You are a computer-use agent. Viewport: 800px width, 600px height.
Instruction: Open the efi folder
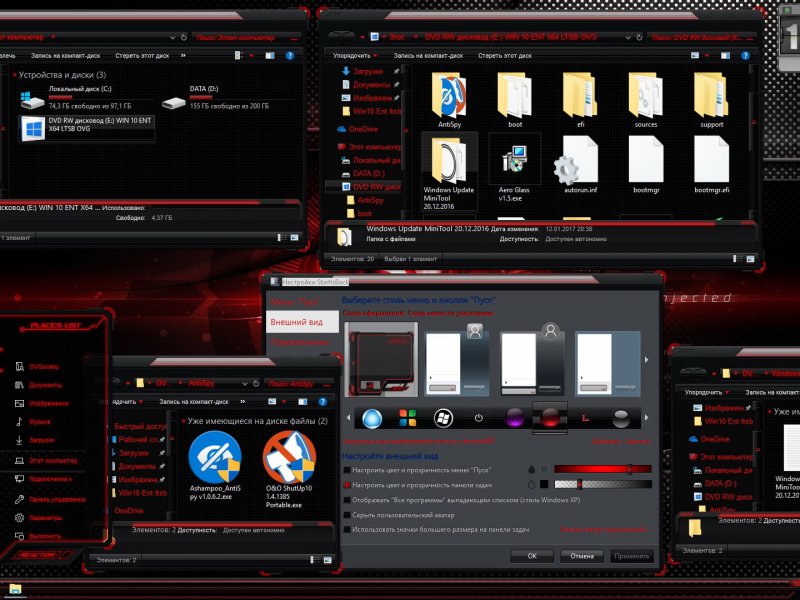pos(580,100)
